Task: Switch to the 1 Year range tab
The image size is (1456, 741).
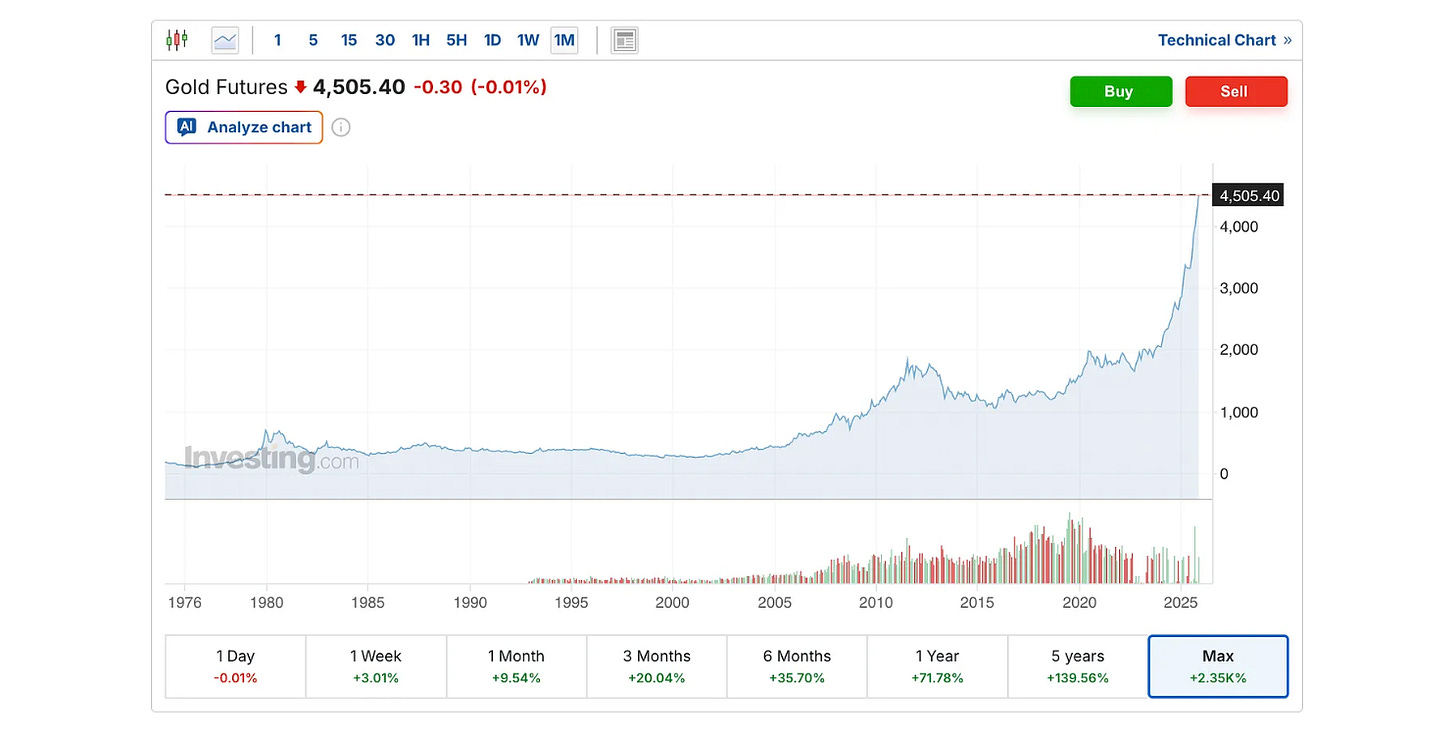Action: point(937,666)
